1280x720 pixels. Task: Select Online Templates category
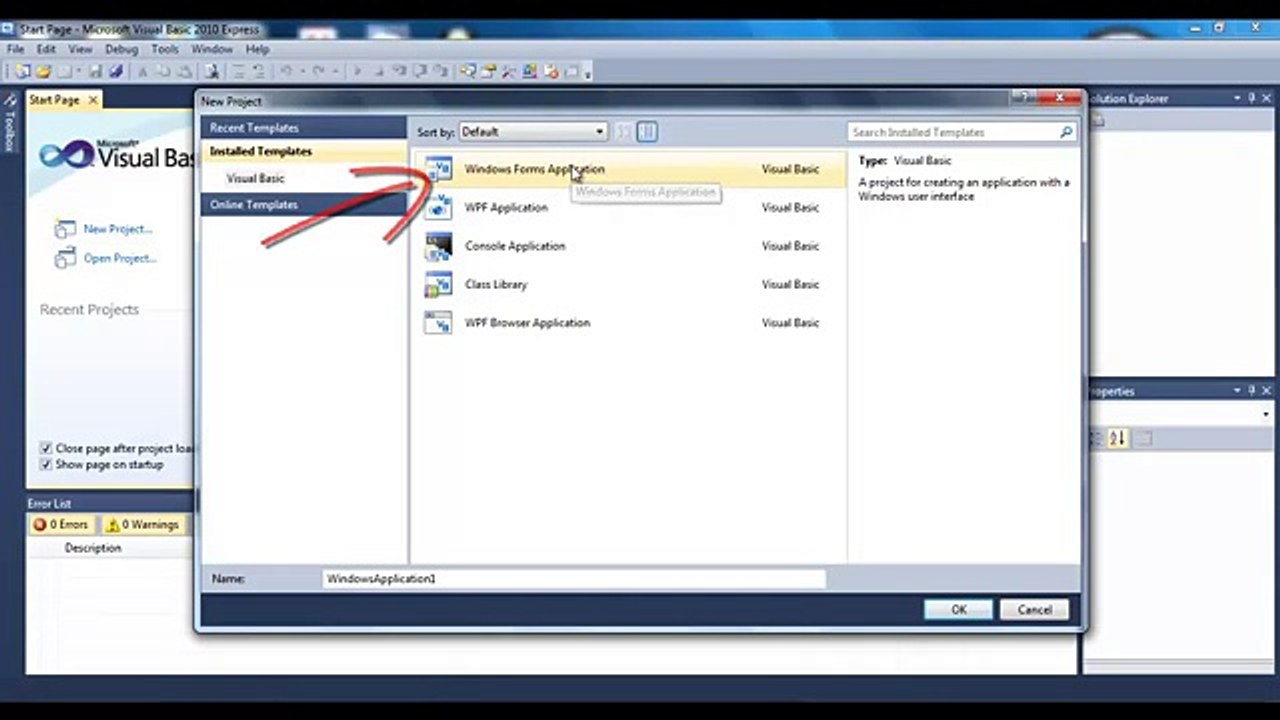303,204
